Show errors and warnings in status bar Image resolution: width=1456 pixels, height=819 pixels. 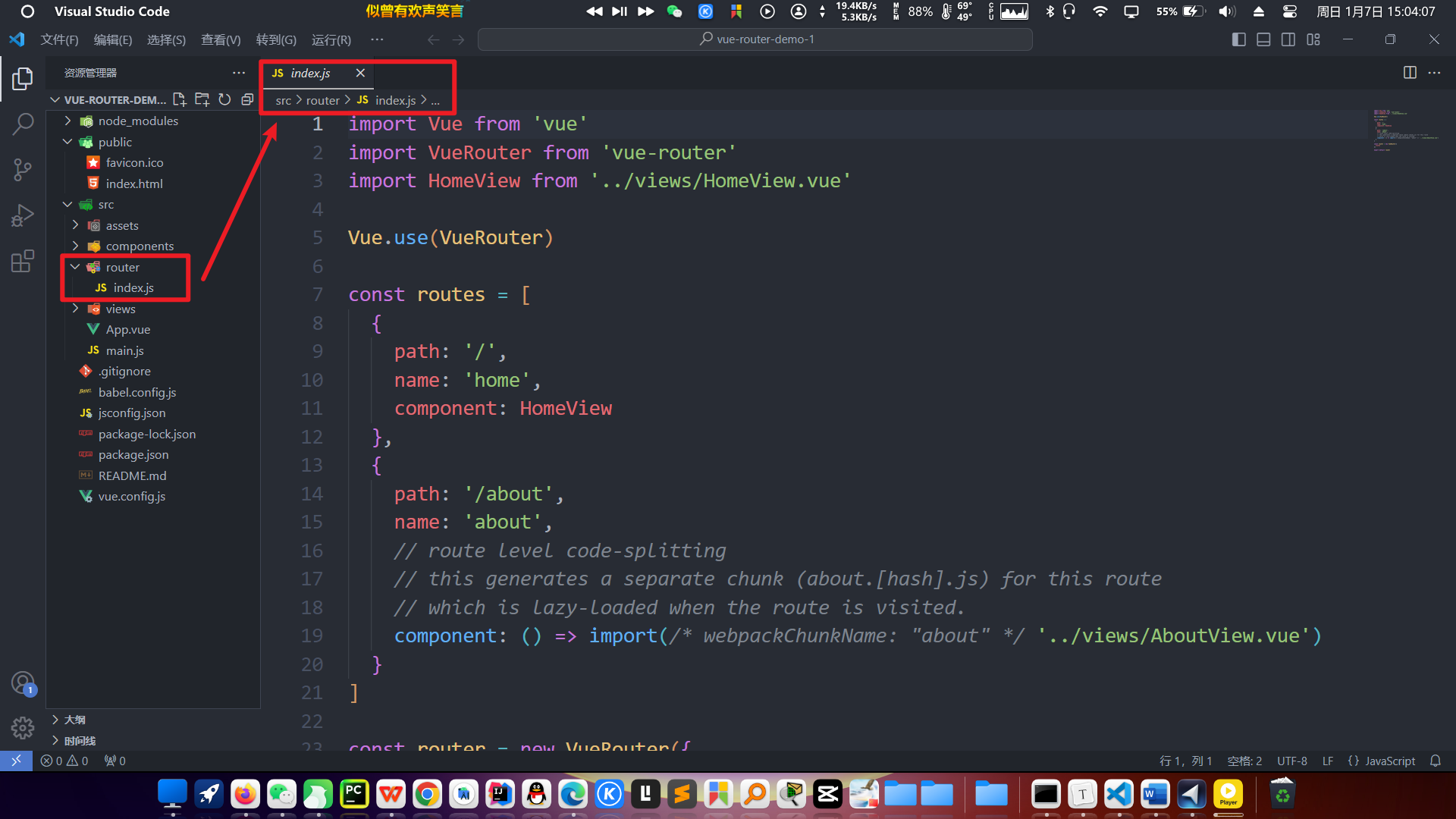(64, 761)
